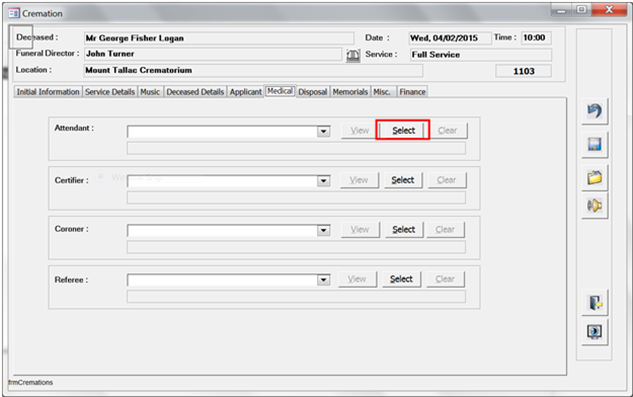Click Clear button in Referee row

pos(445,279)
